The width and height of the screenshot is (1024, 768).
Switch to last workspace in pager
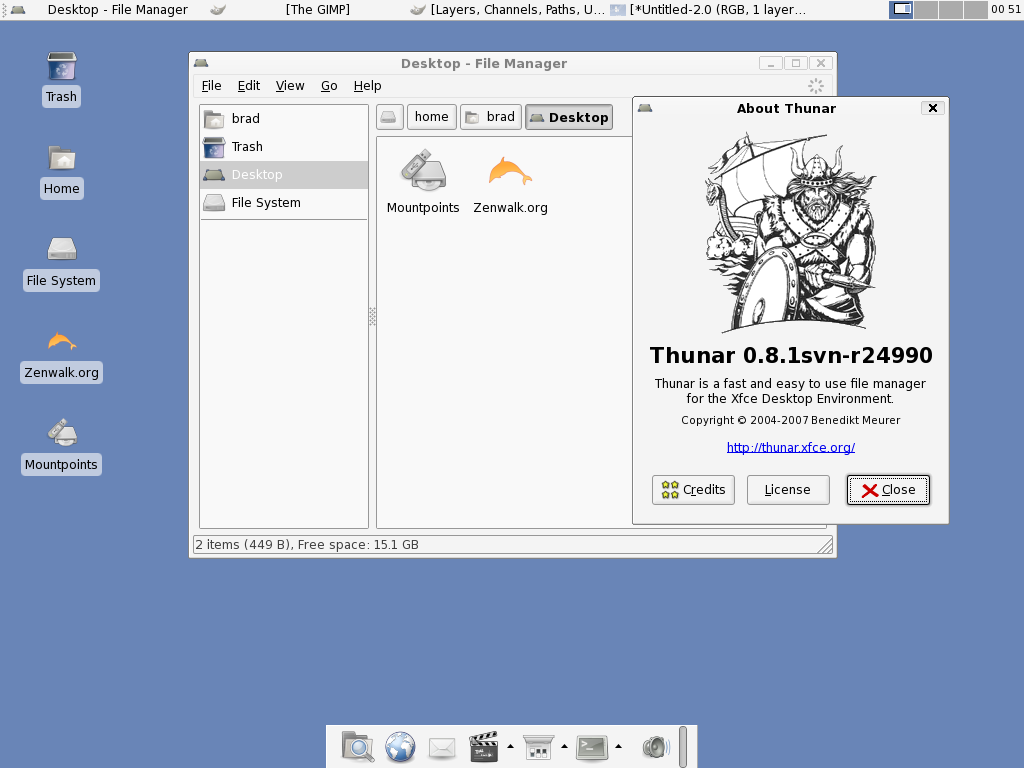click(x=976, y=9)
